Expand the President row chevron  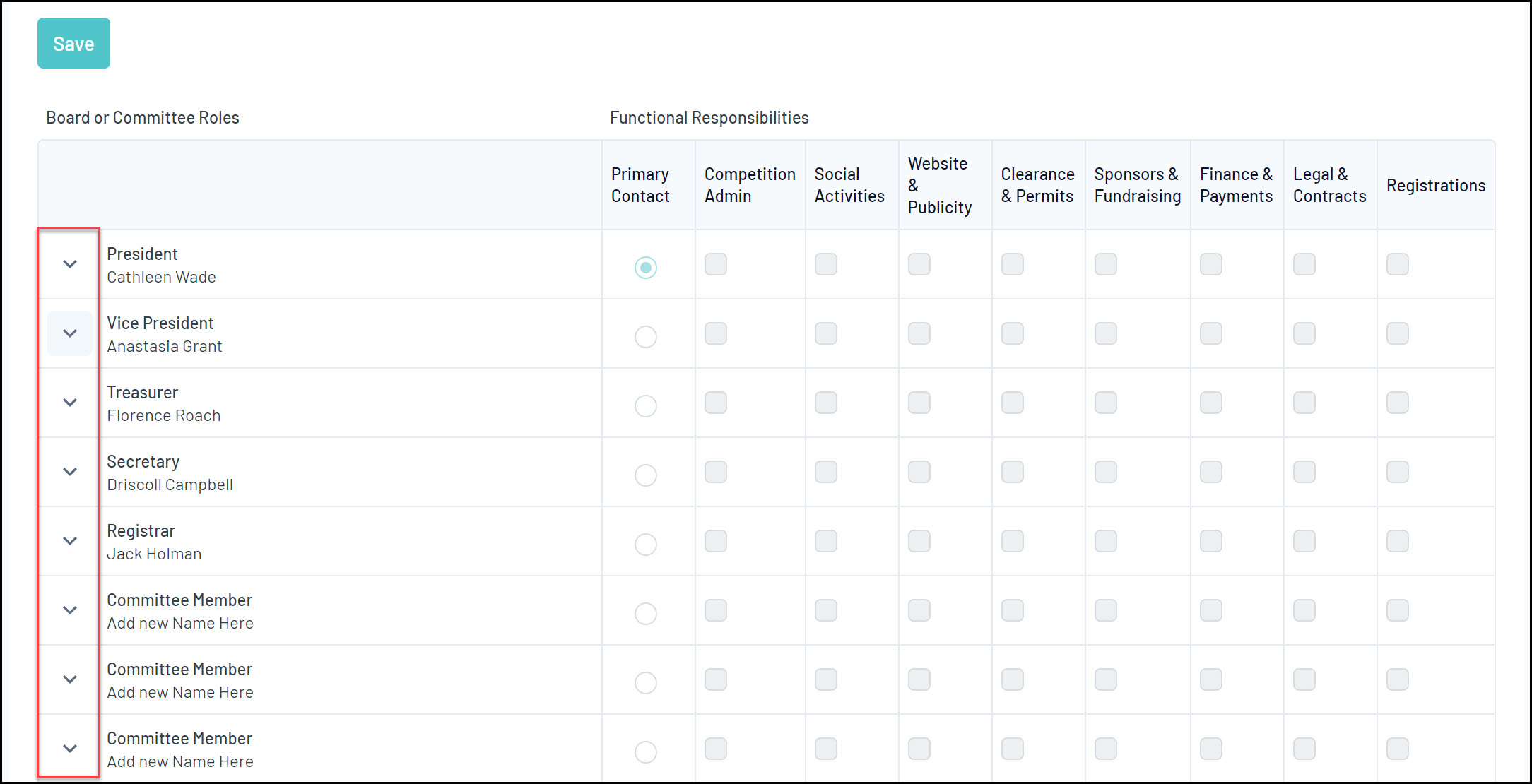[70, 264]
